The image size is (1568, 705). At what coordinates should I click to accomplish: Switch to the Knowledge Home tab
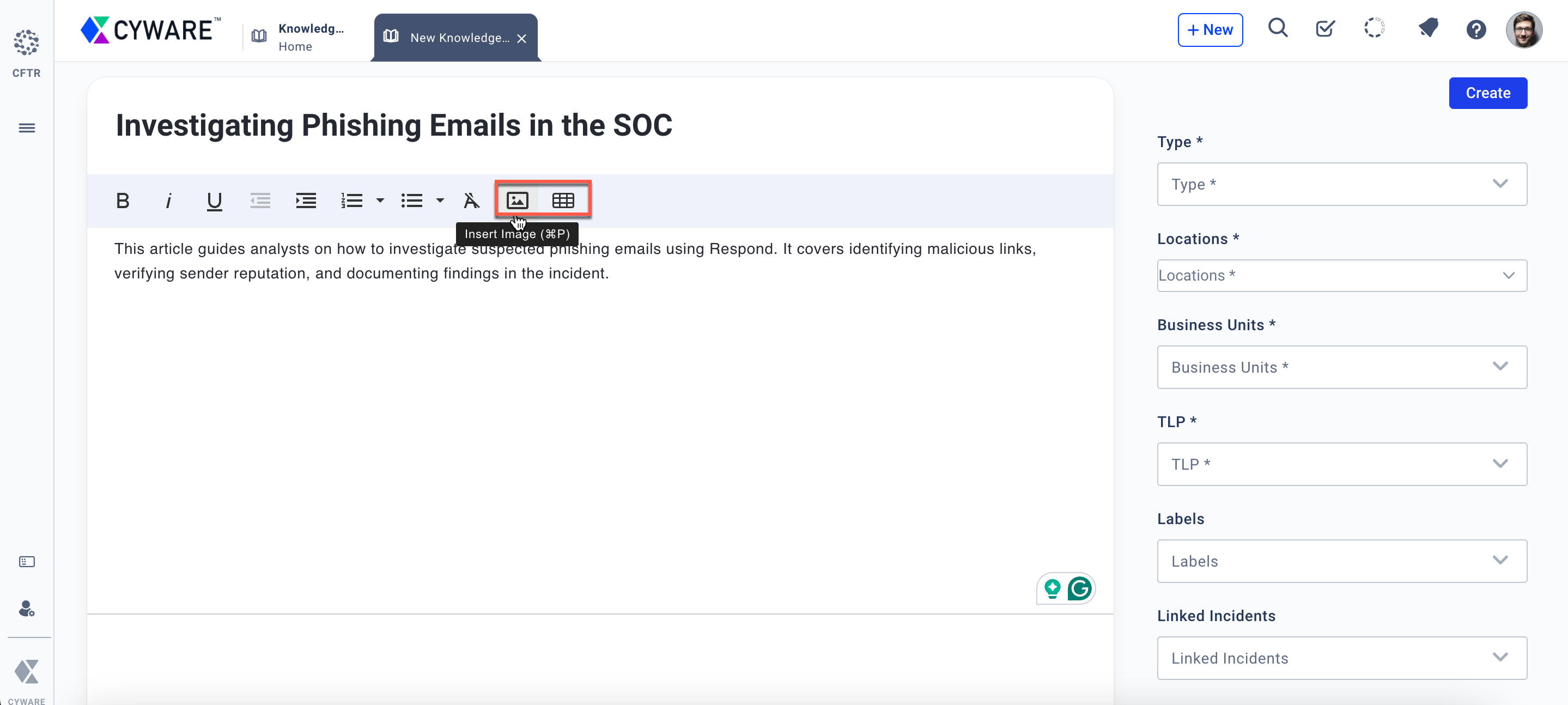(x=301, y=37)
